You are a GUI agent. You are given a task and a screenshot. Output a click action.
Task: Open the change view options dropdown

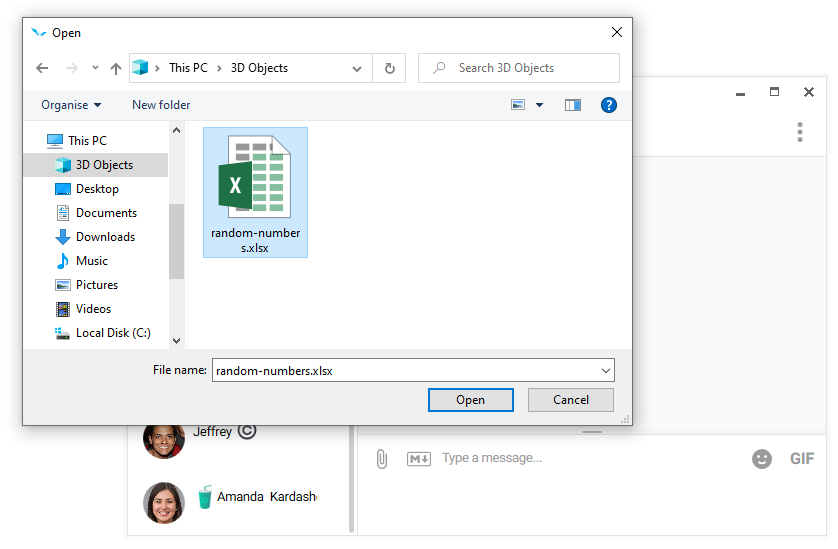tap(540, 105)
